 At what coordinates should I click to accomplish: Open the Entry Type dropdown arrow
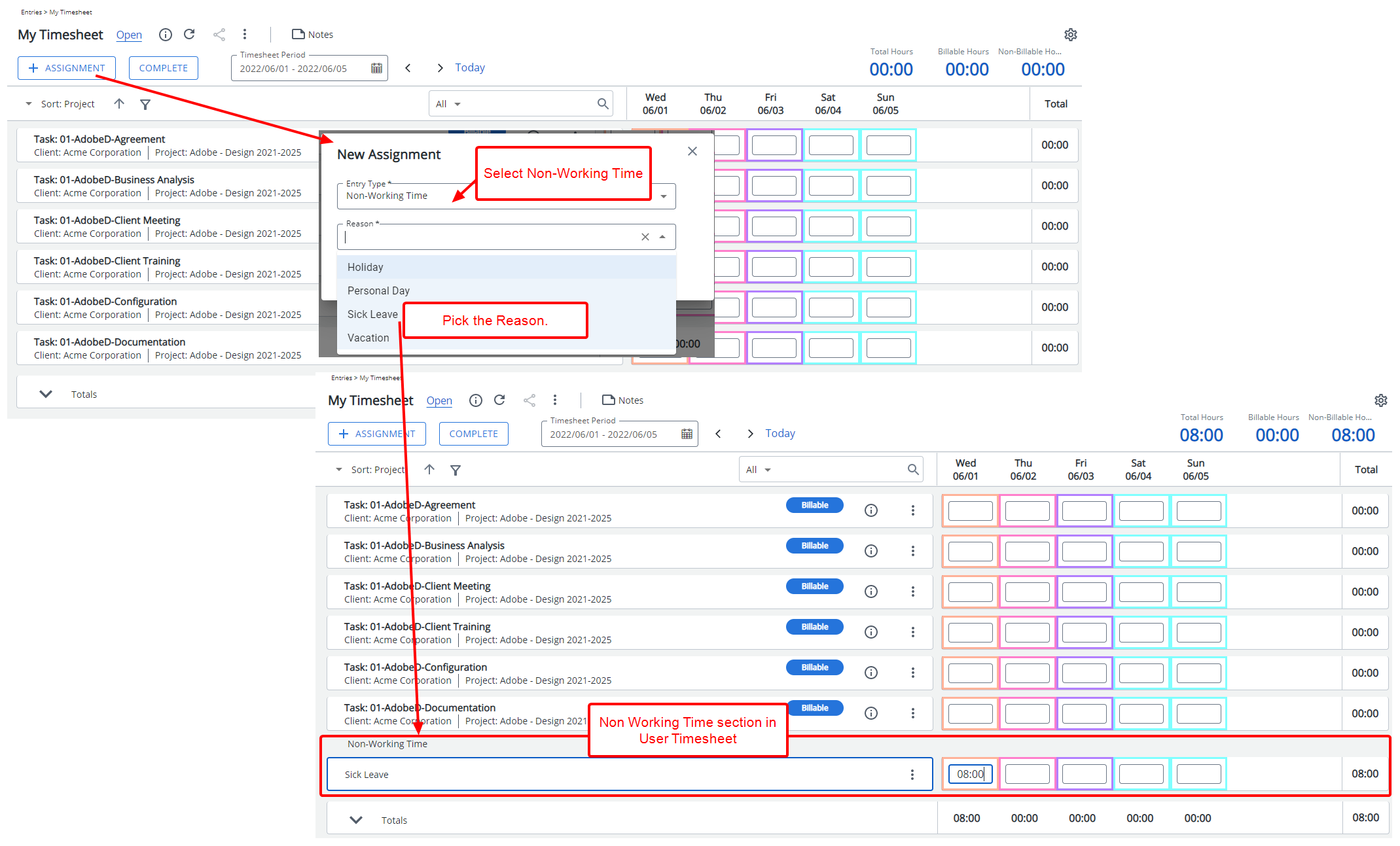(664, 196)
